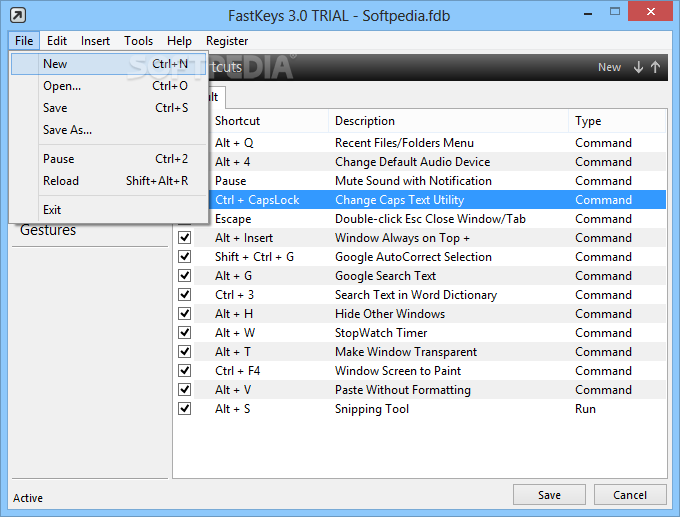
Task: Toggle the Alt + W checkbox
Action: [184, 333]
